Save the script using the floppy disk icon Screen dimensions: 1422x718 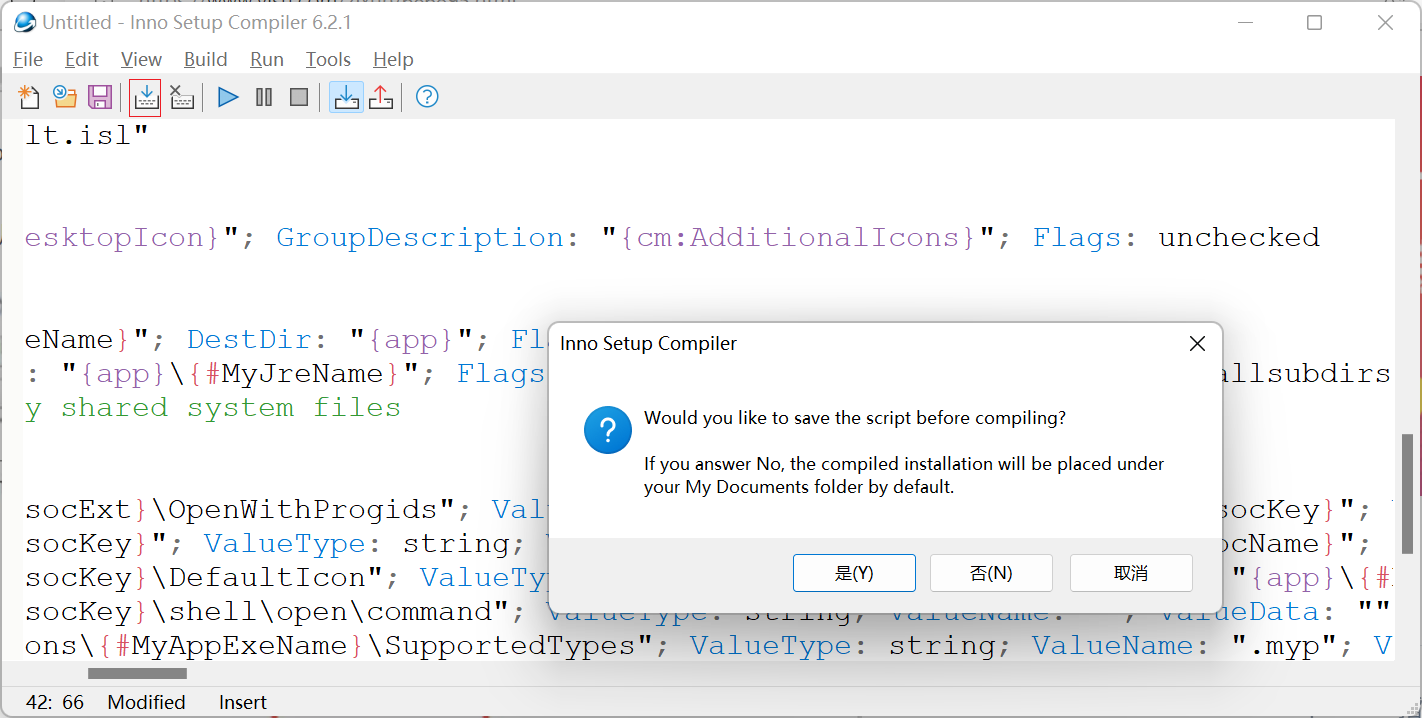point(100,97)
